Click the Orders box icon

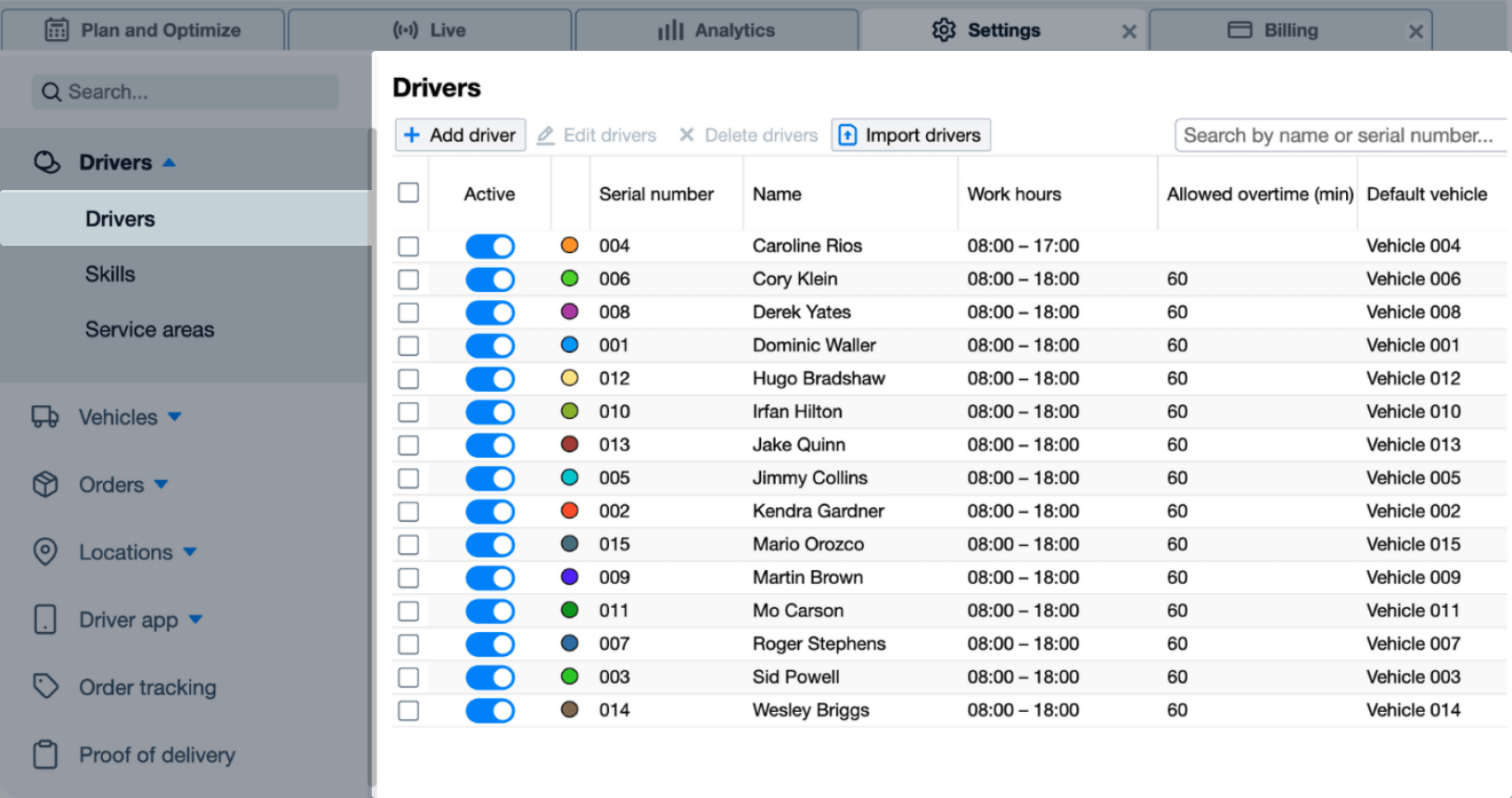[x=45, y=484]
